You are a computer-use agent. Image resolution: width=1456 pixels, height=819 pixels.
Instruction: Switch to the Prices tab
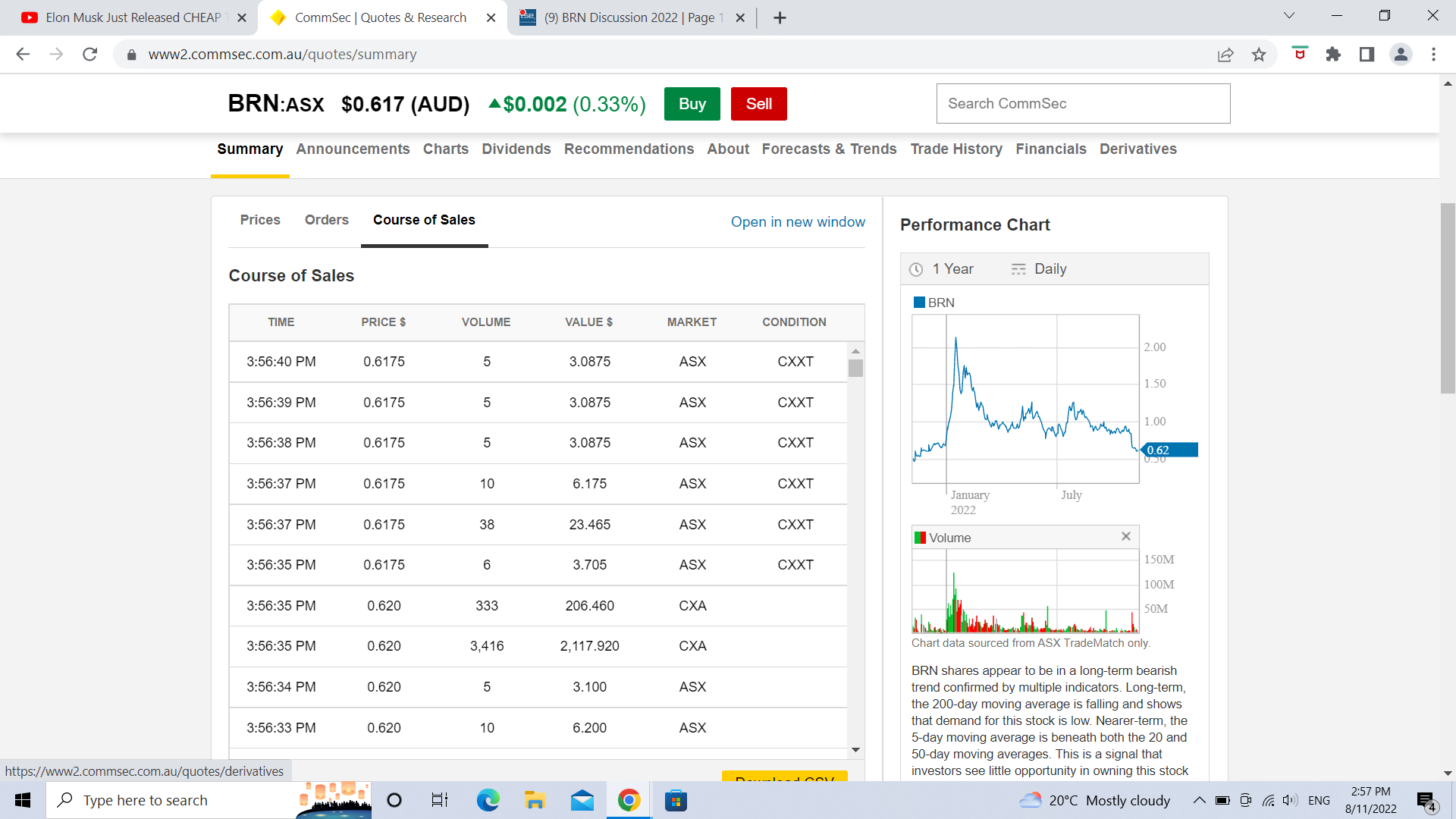coord(260,220)
